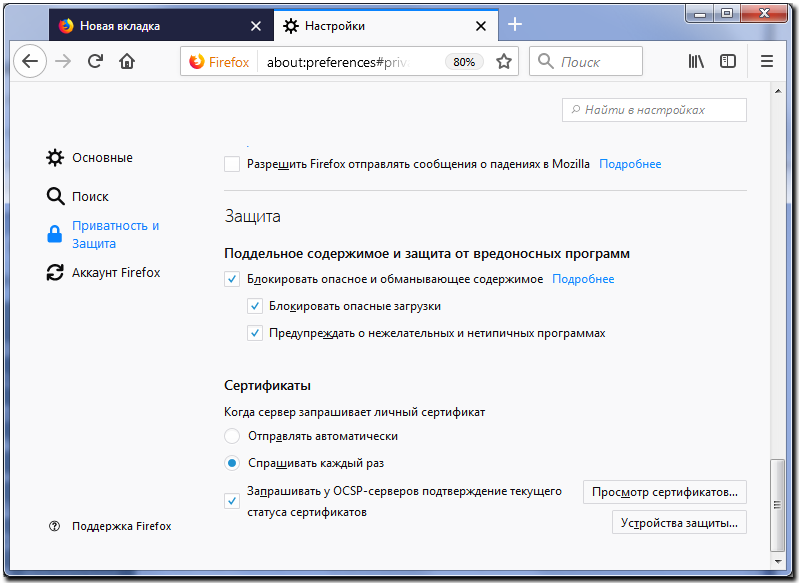
Task: Uncheck Блокировать опасные загрузки
Action: coord(255,306)
